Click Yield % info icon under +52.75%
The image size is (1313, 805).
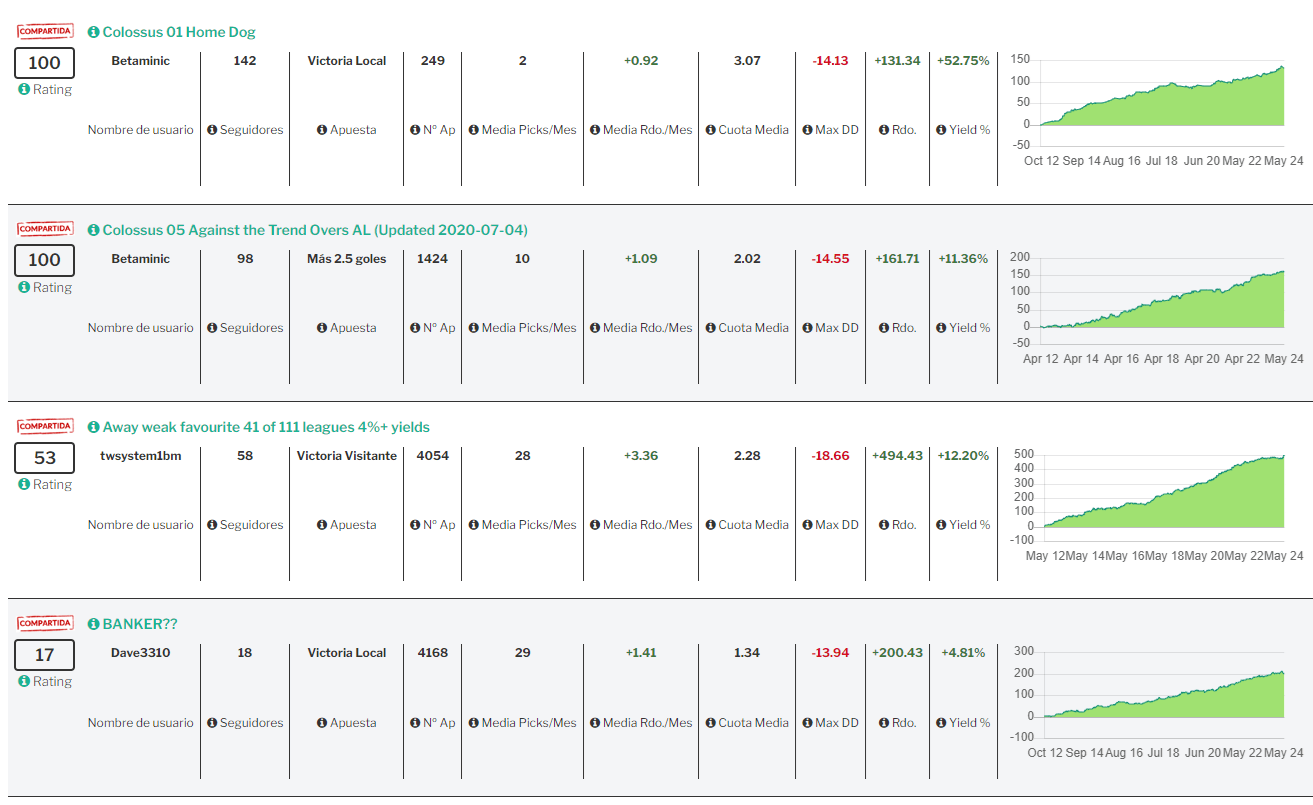click(x=941, y=130)
